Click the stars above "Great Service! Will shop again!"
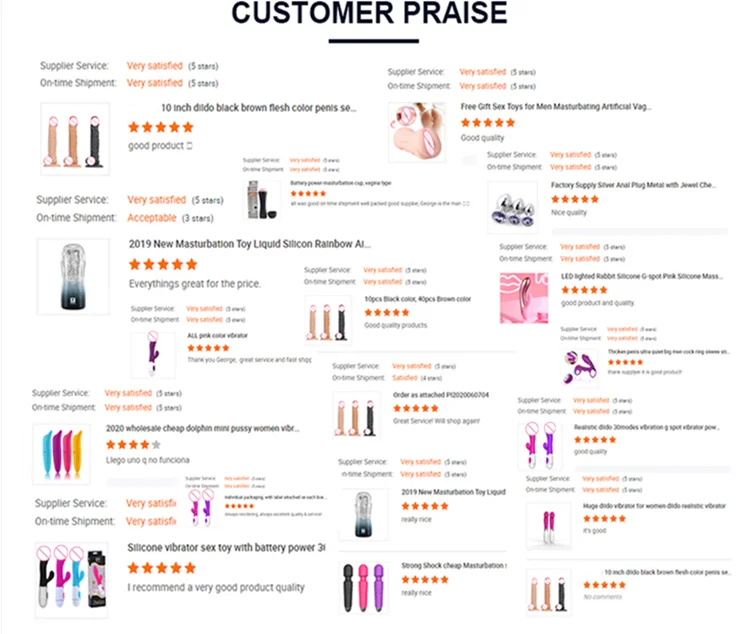750x634 pixels. point(412,408)
